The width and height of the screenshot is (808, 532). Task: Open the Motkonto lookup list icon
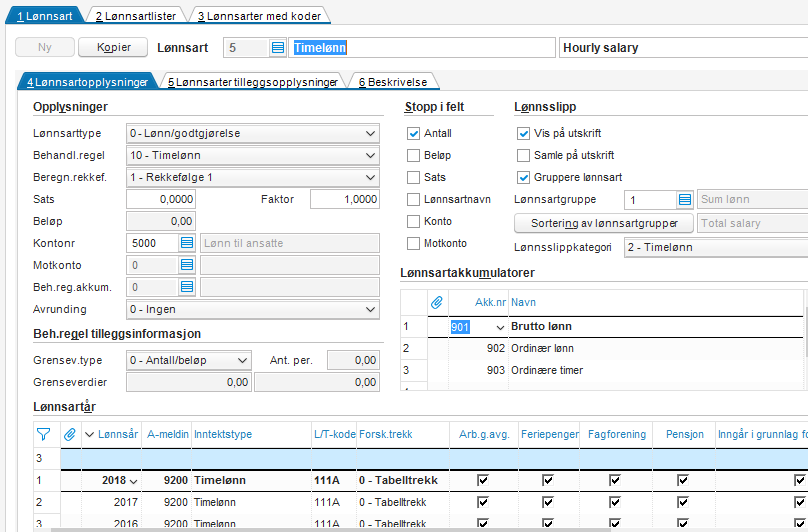tap(187, 265)
